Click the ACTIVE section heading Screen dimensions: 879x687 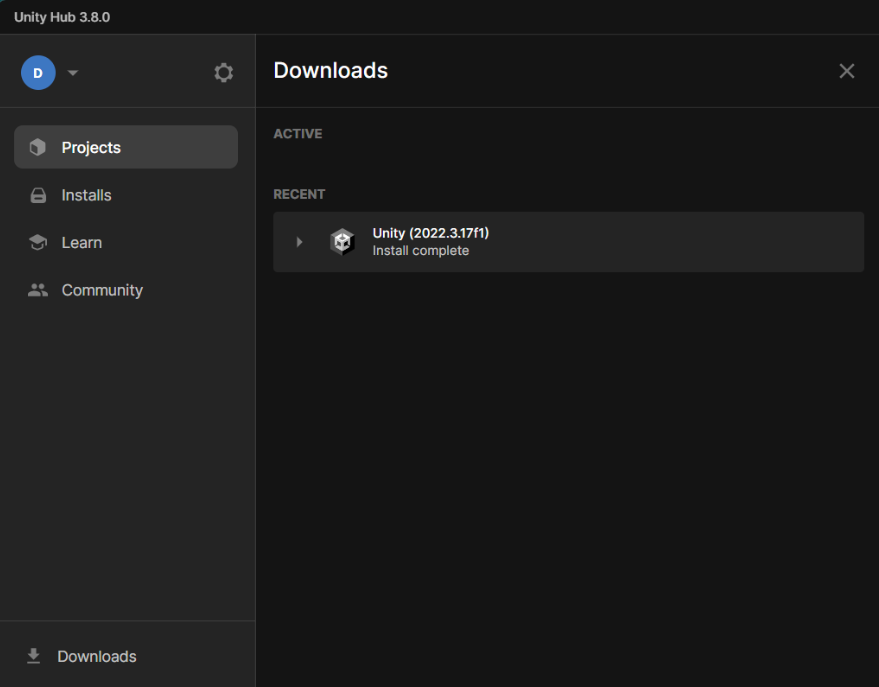coord(298,134)
